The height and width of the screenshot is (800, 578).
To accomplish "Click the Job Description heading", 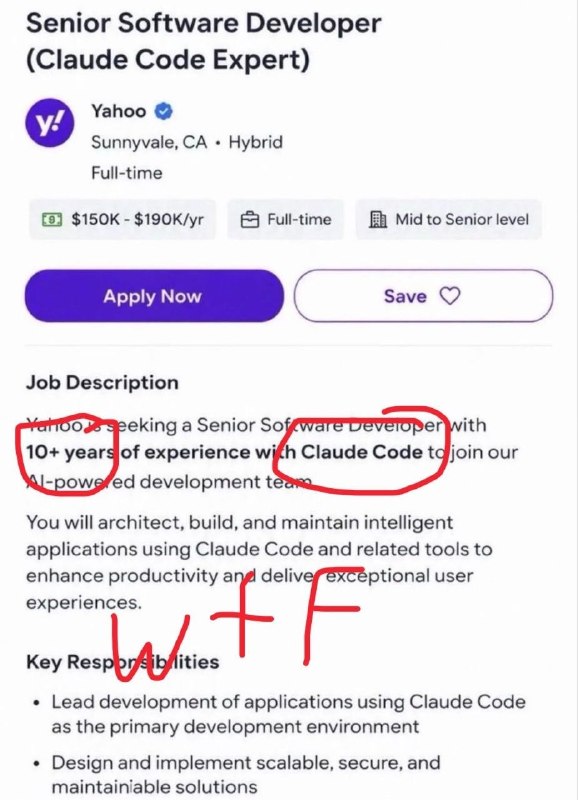I will [x=102, y=383].
